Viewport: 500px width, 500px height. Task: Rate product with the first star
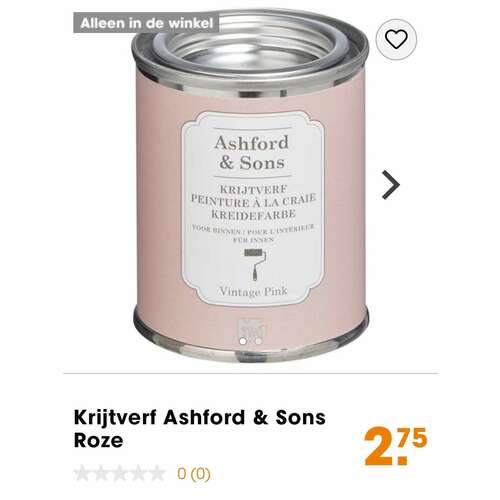pos(82,473)
